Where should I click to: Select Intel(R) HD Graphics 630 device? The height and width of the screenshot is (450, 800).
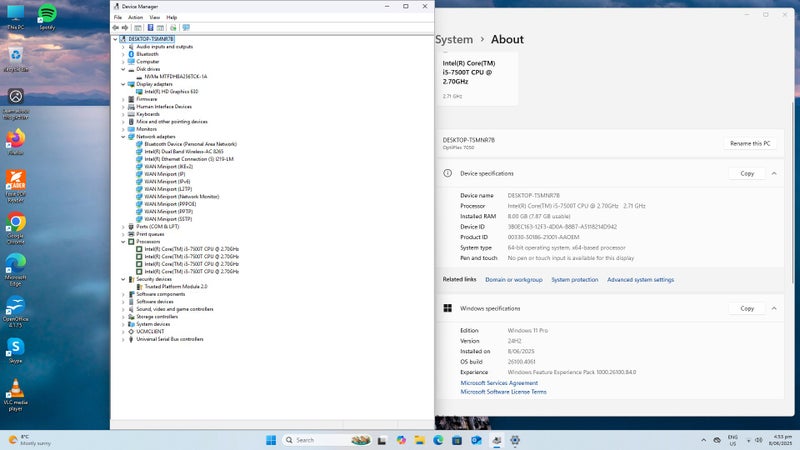click(171, 92)
